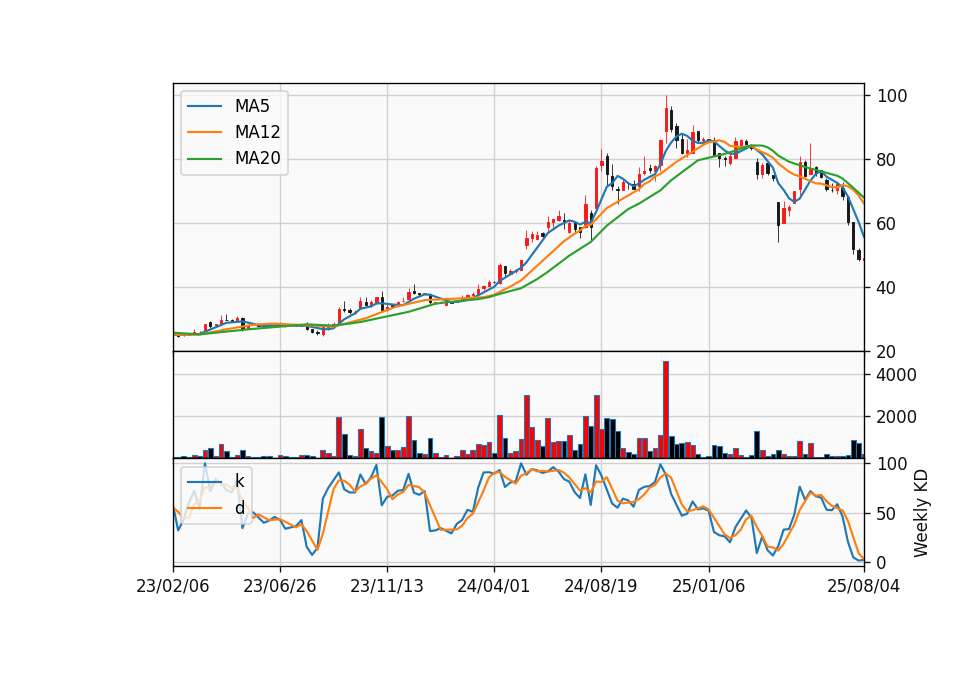Click the highest candlestick near 100

tap(667, 117)
